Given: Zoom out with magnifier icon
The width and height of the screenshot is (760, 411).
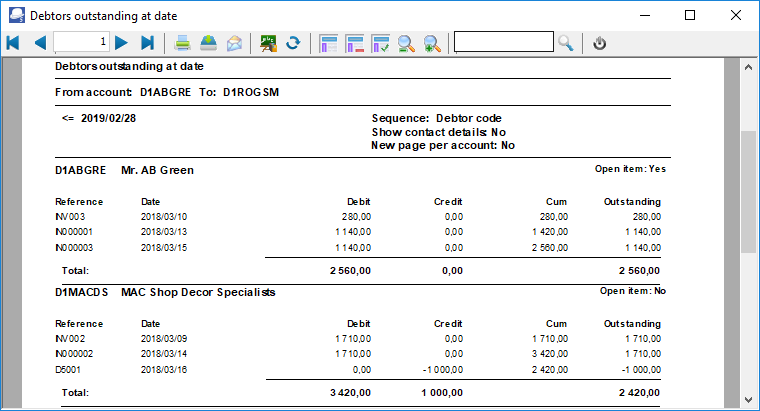Looking at the screenshot, I should coord(406,43).
